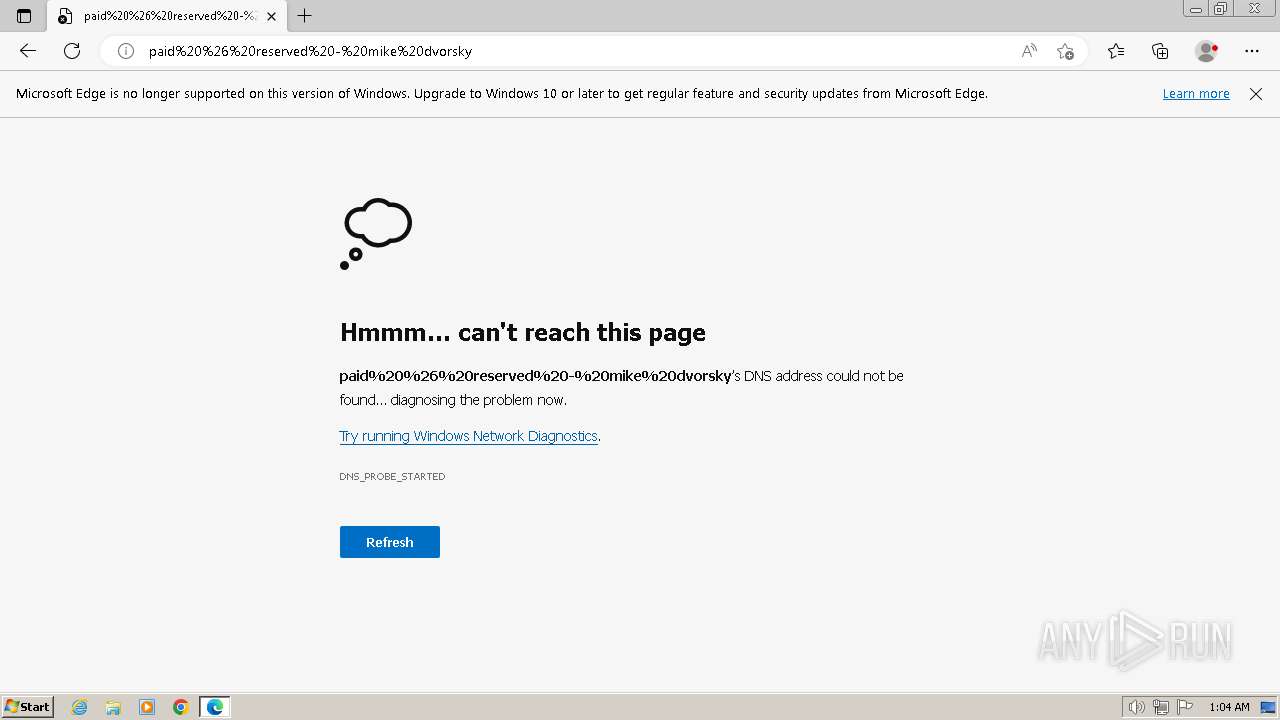Viewport: 1280px width, 720px height.
Task: Select Microsoft Edge taskbar icon
Action: (215, 707)
